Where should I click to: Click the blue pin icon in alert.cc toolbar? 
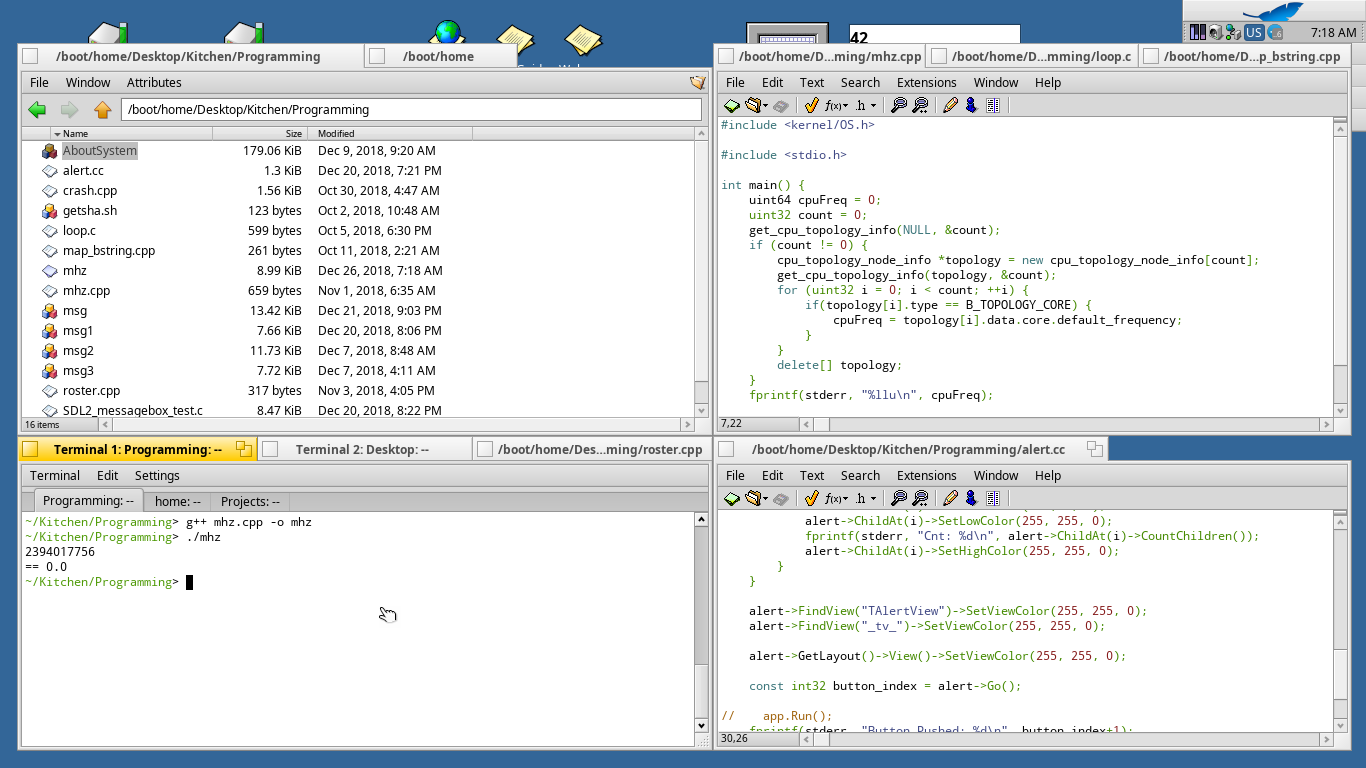[971, 498]
